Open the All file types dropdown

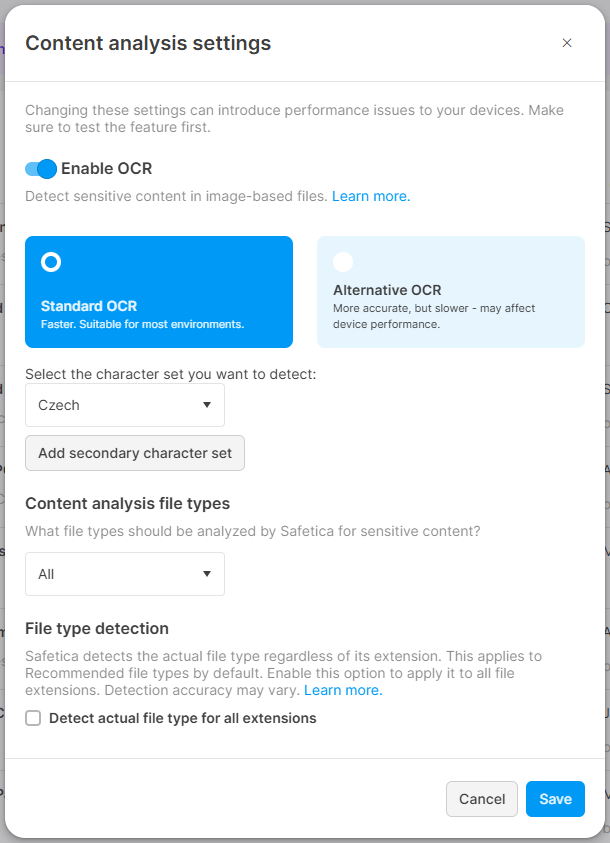125,574
